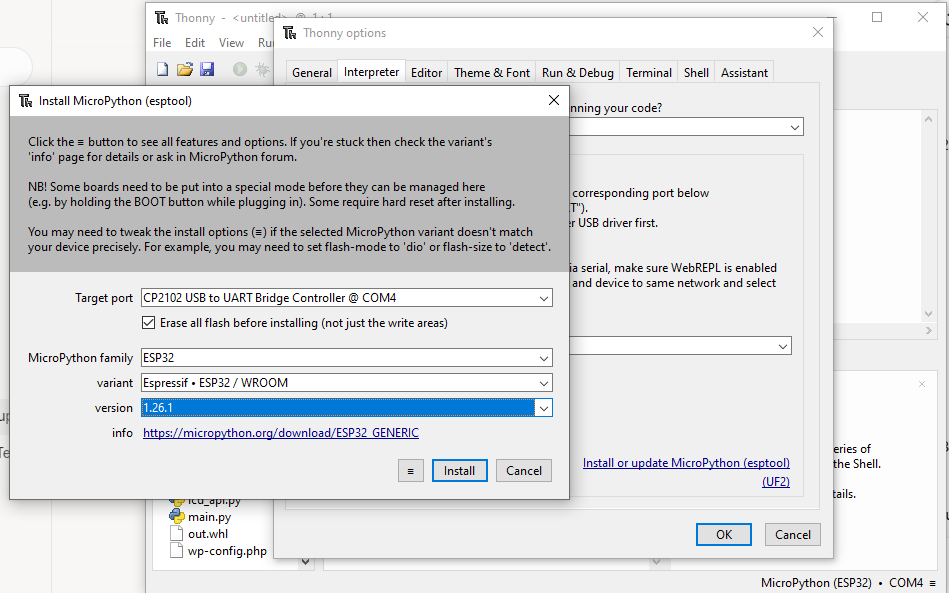Close the Install MicroPython dialog

[x=554, y=100]
